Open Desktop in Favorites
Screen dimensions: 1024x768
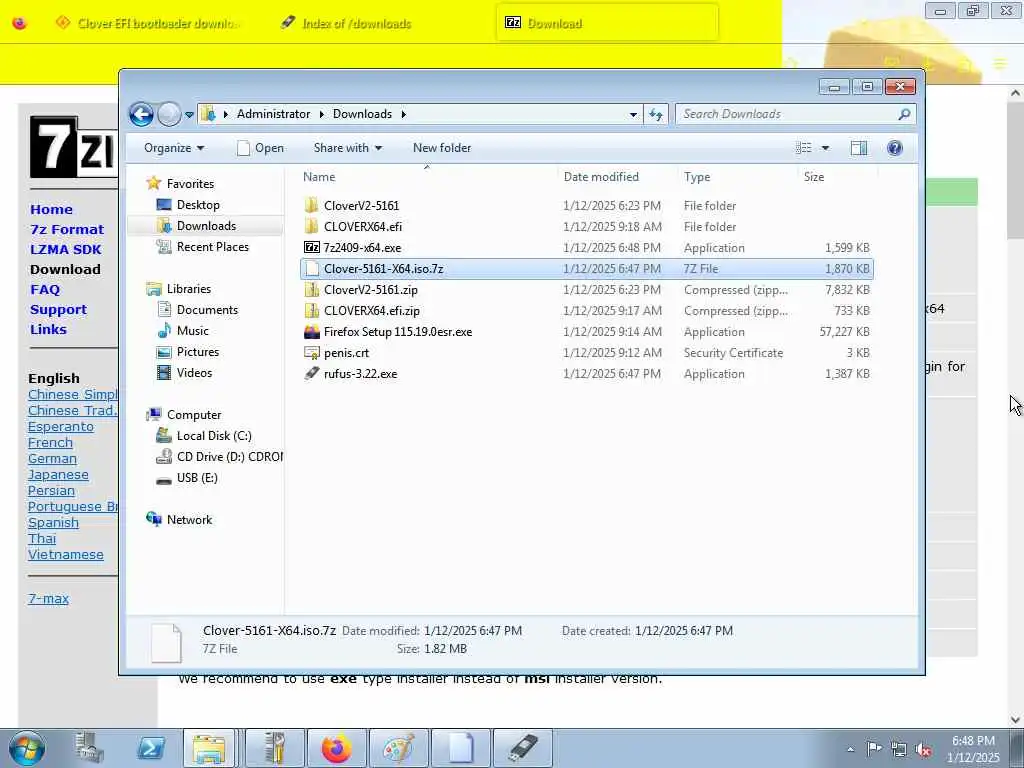click(198, 205)
